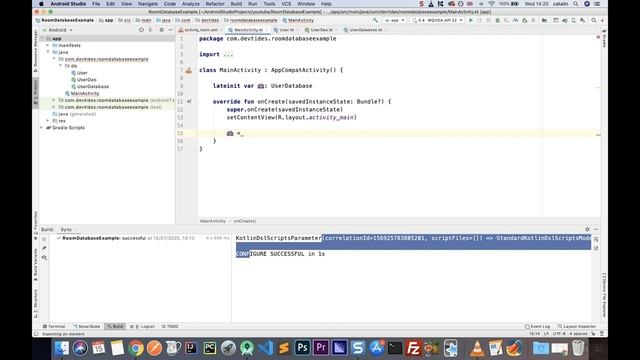Open the project panel settings gear
Viewport: 640px width, 360px height.
[161, 30]
